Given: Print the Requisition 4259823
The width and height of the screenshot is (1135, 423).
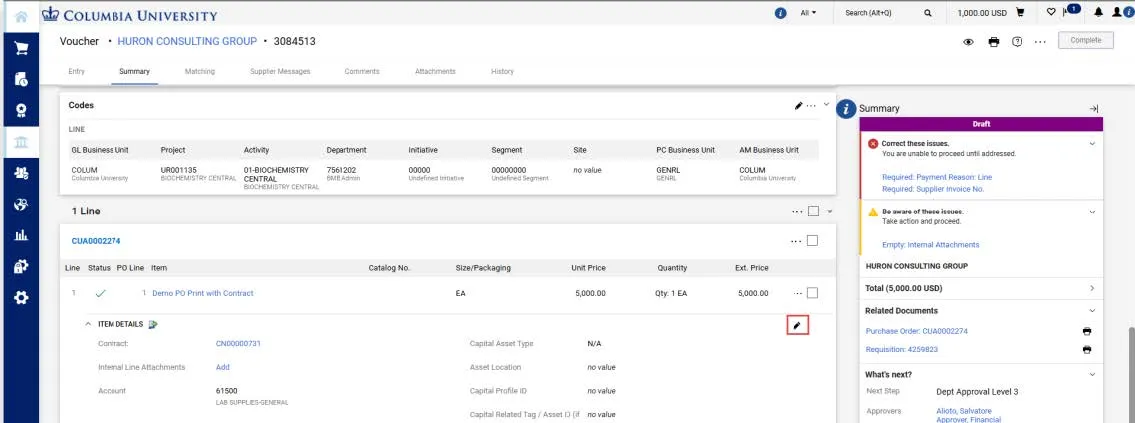Looking at the screenshot, I should pyautogui.click(x=1087, y=350).
